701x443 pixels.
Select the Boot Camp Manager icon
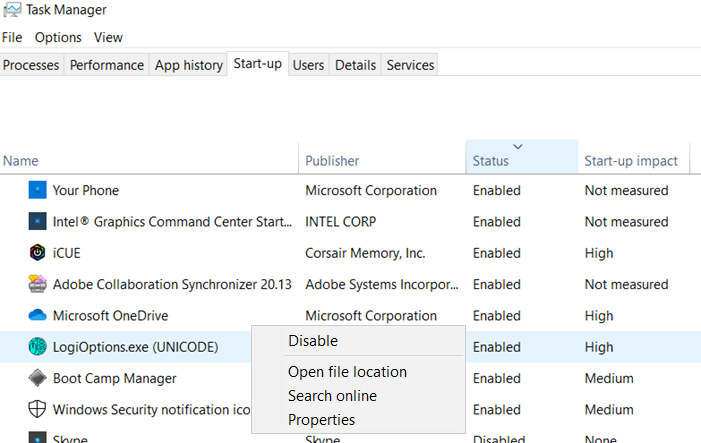[38, 378]
